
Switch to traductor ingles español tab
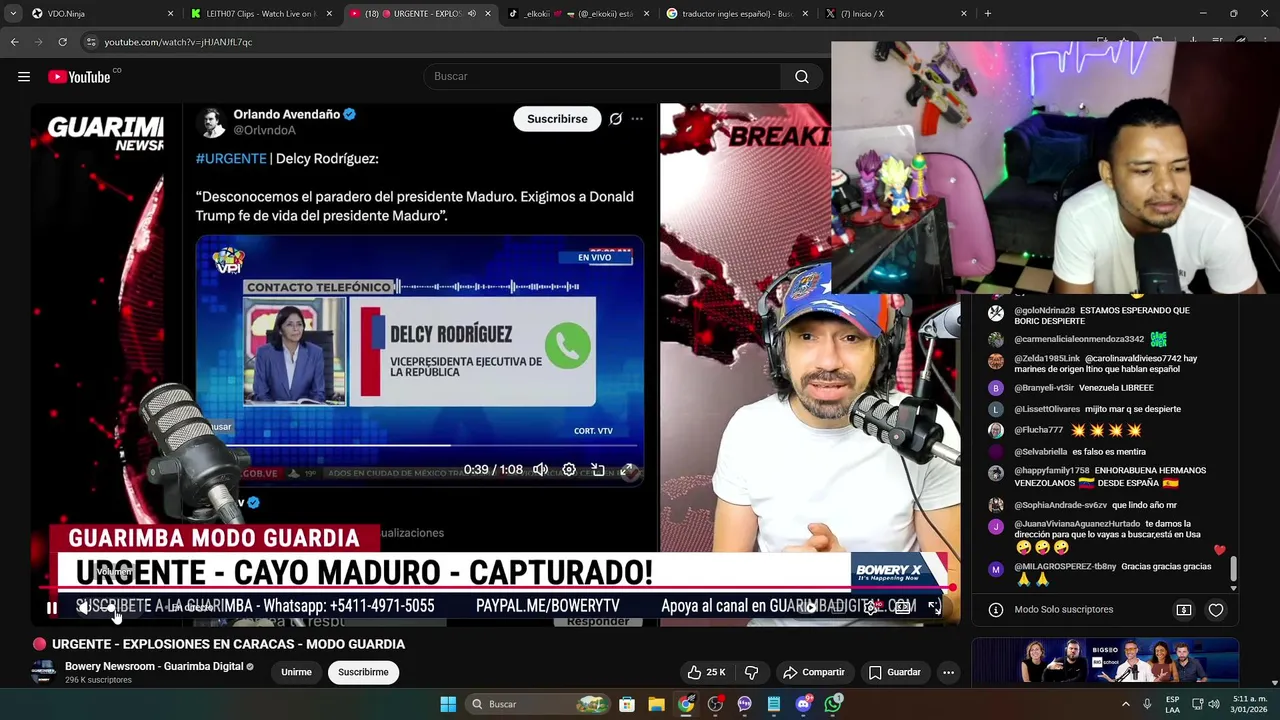click(737, 13)
